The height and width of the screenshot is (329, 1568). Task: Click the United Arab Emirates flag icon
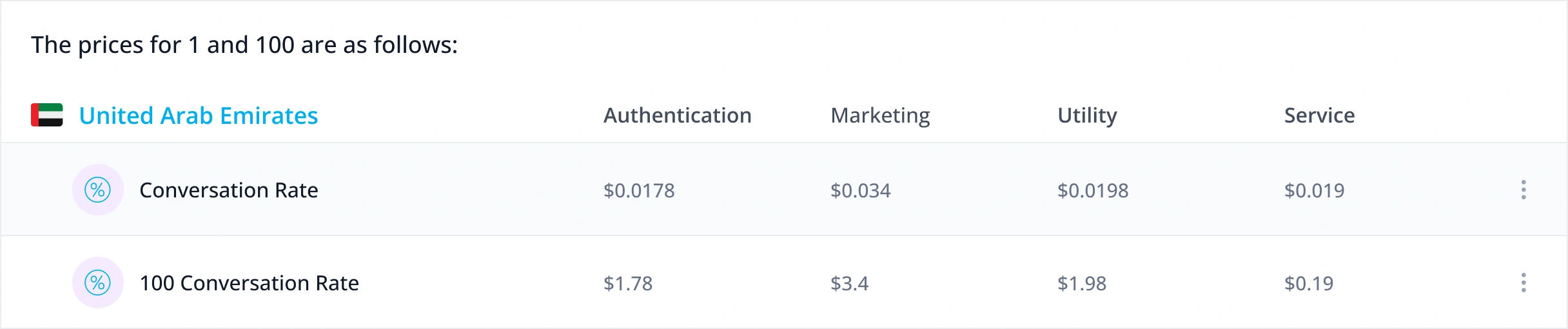47,115
